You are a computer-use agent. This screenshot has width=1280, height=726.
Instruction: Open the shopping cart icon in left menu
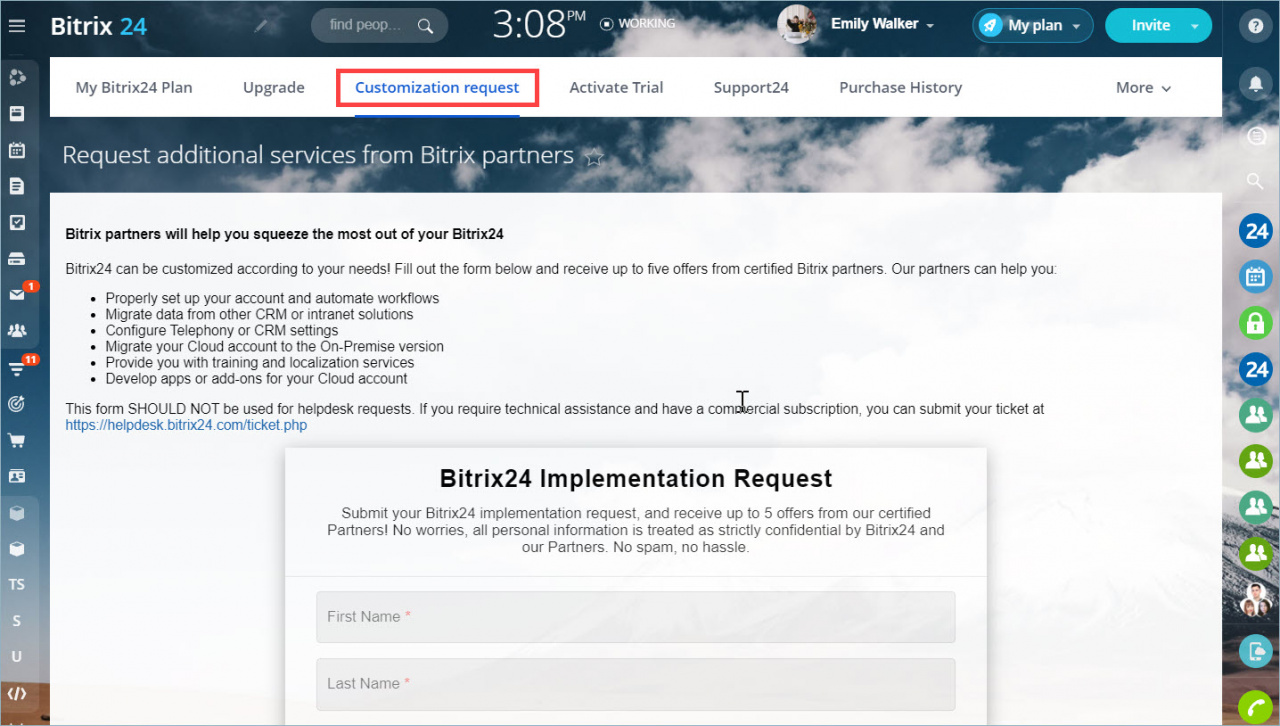(x=17, y=440)
